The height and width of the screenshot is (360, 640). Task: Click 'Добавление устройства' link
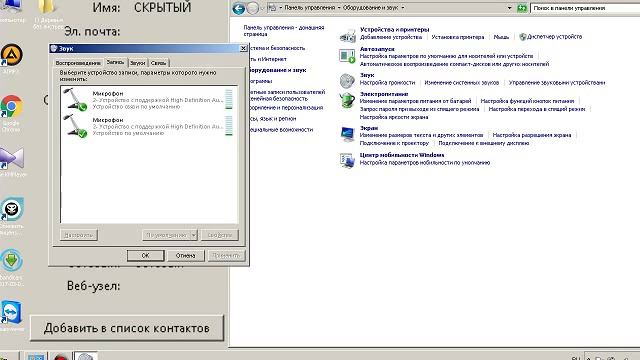[391, 37]
